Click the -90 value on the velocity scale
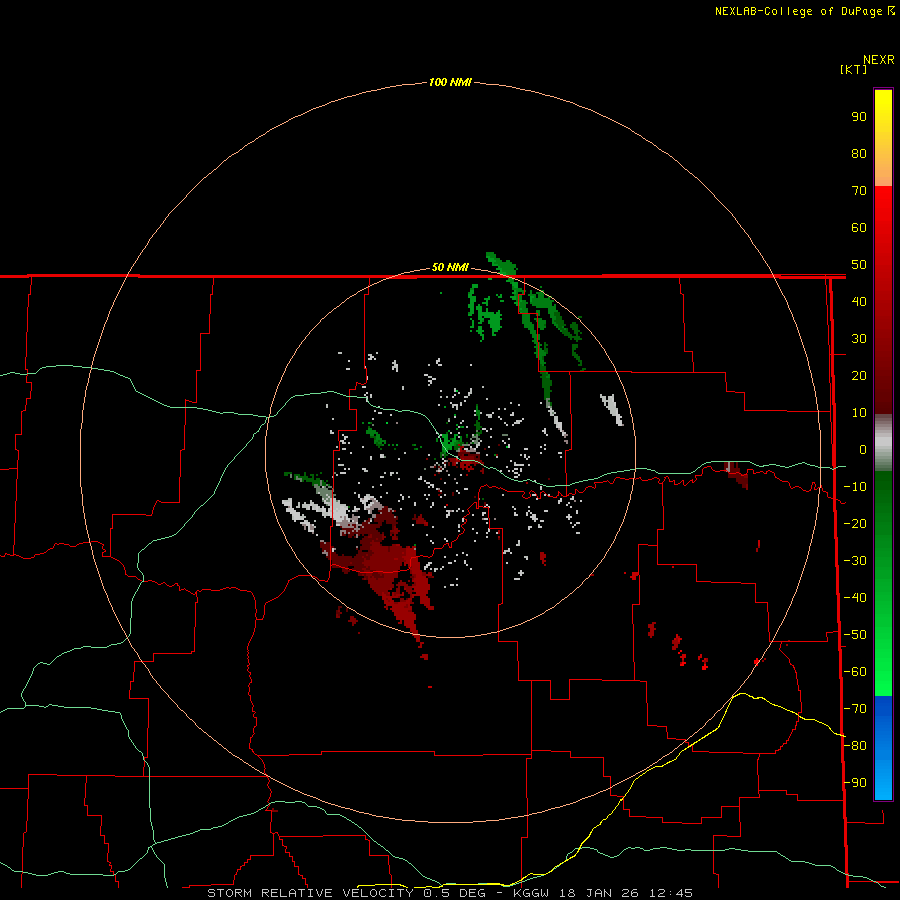This screenshot has height=900, width=900. tap(855, 783)
